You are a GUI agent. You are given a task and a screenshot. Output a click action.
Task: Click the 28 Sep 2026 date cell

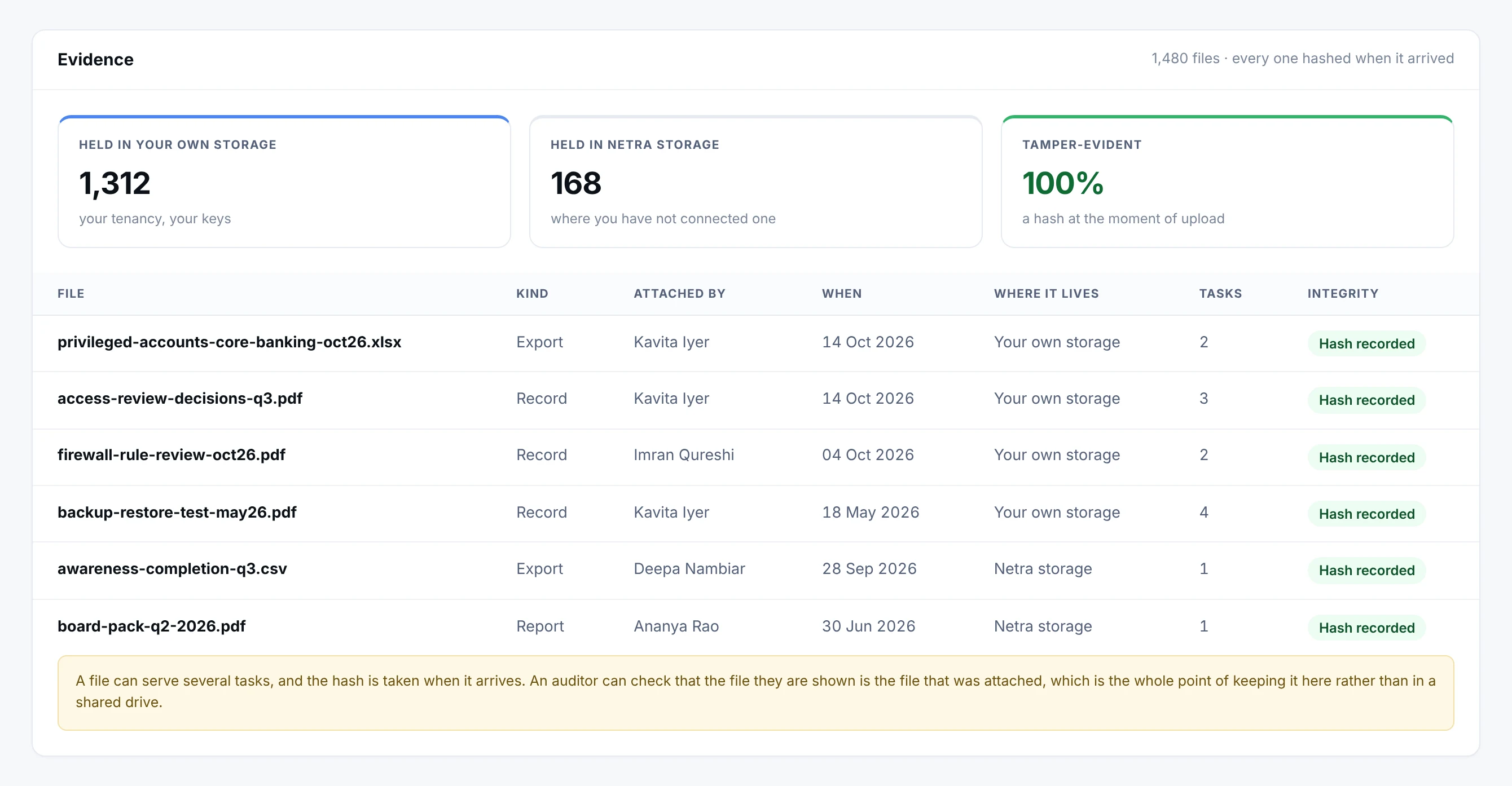(x=869, y=568)
